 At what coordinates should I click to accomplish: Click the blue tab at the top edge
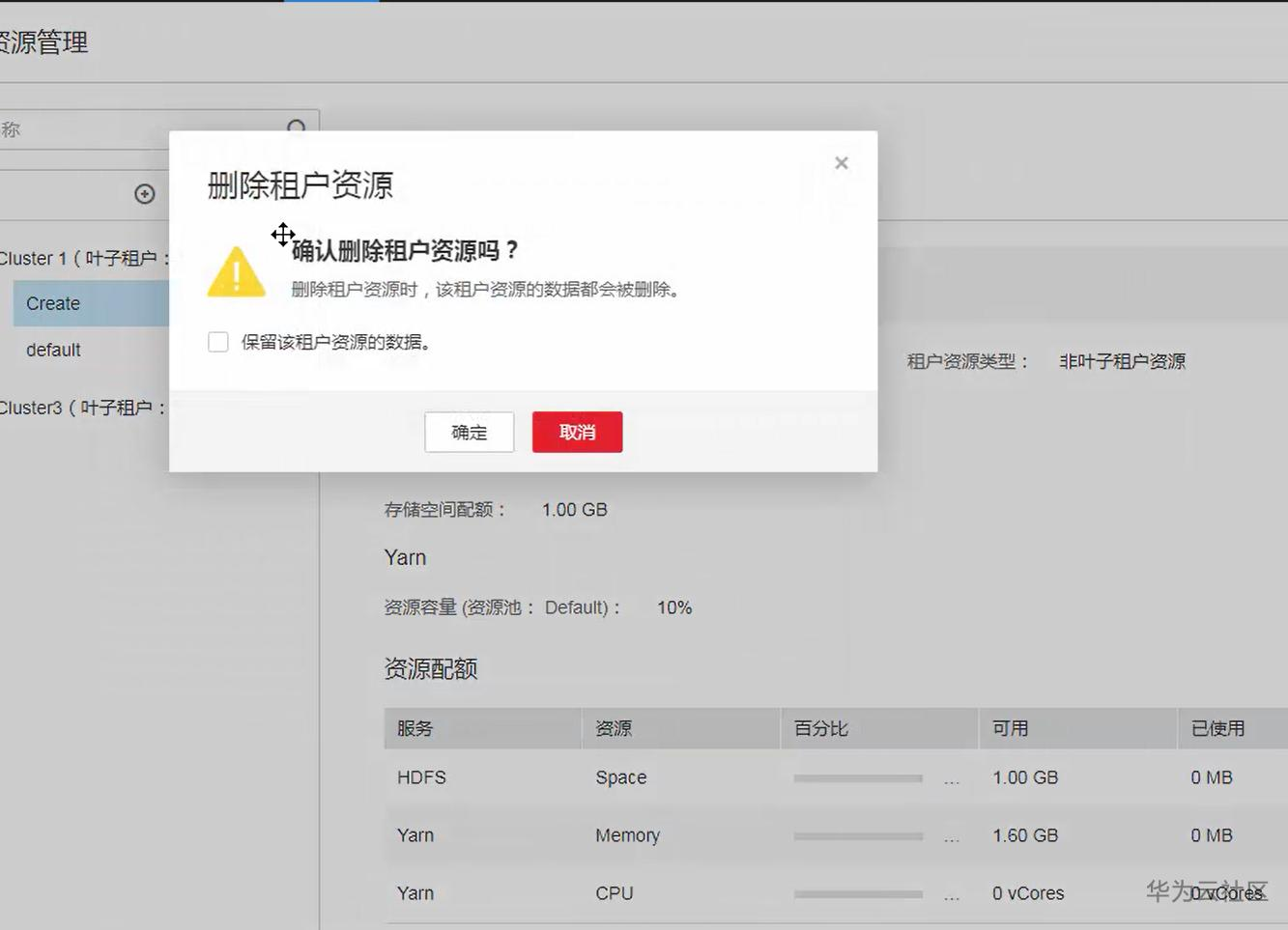click(x=329, y=3)
